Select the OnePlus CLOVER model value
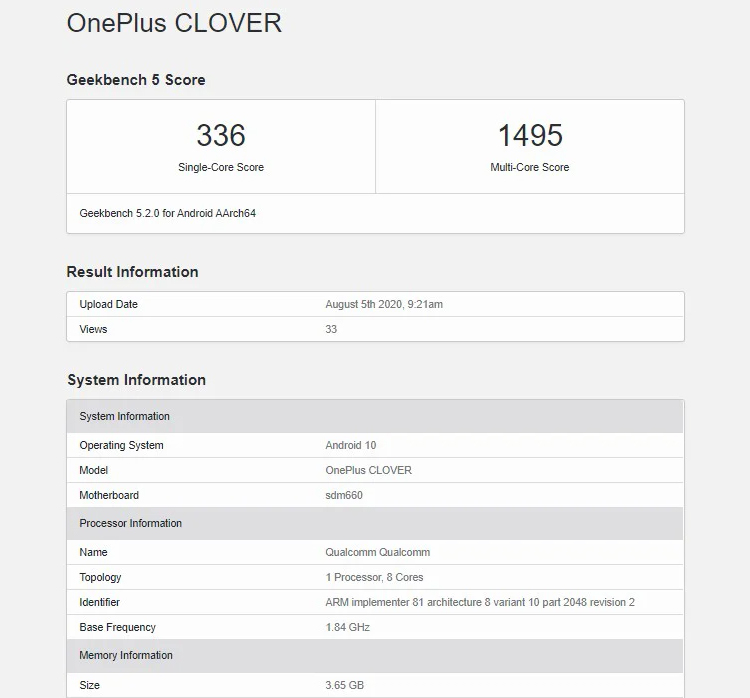This screenshot has width=750, height=698. tap(368, 470)
